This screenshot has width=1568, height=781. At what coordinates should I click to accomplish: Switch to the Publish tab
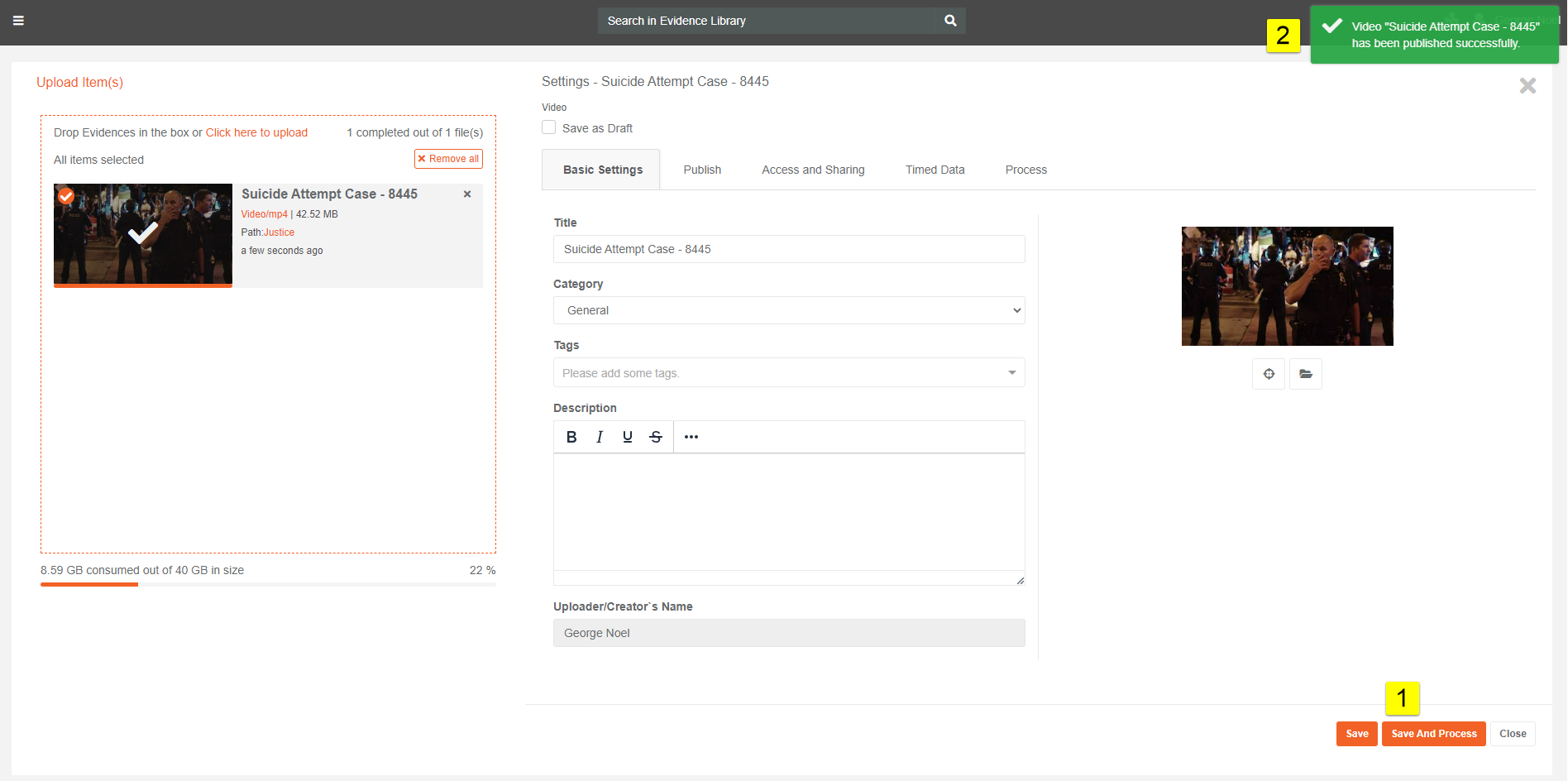click(x=702, y=170)
